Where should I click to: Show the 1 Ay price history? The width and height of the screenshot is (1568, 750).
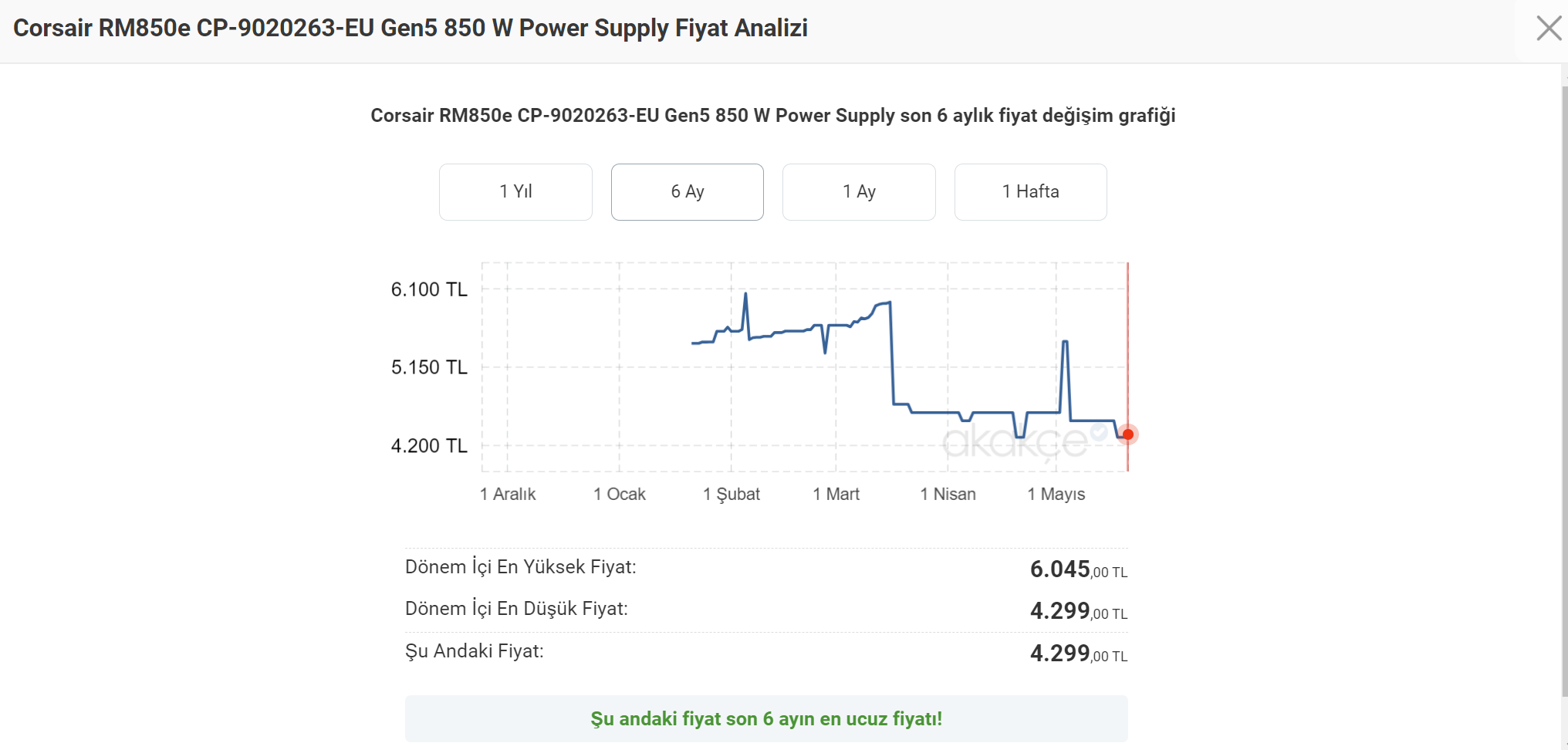859,191
